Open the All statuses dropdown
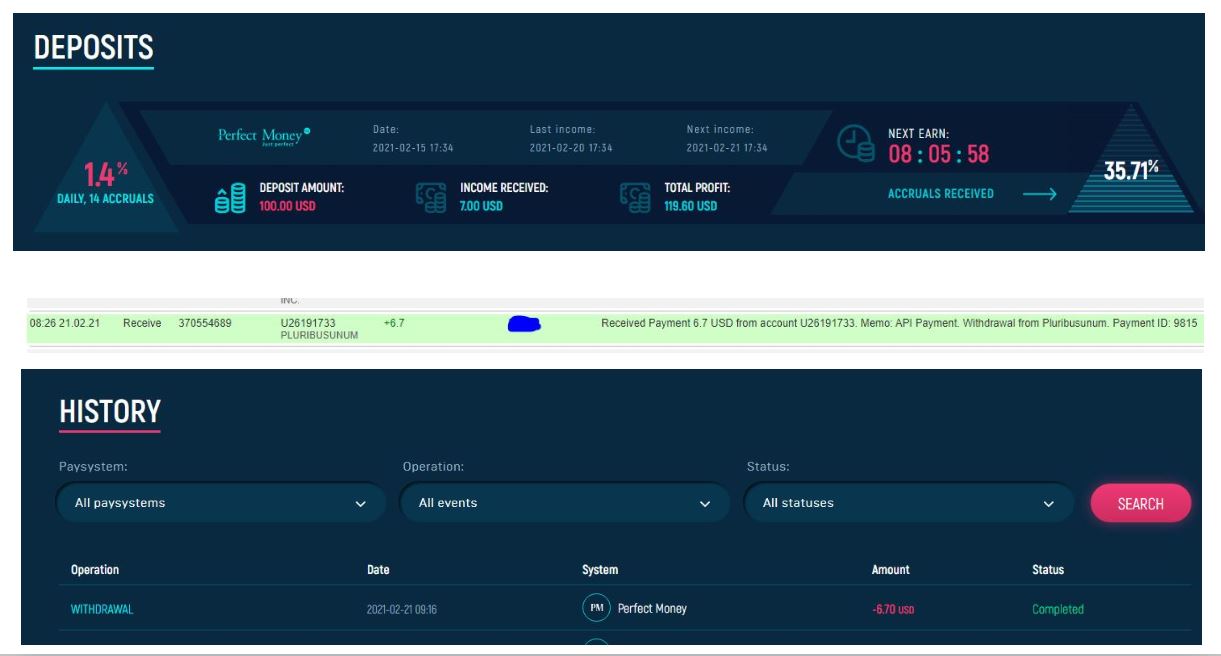 point(908,503)
